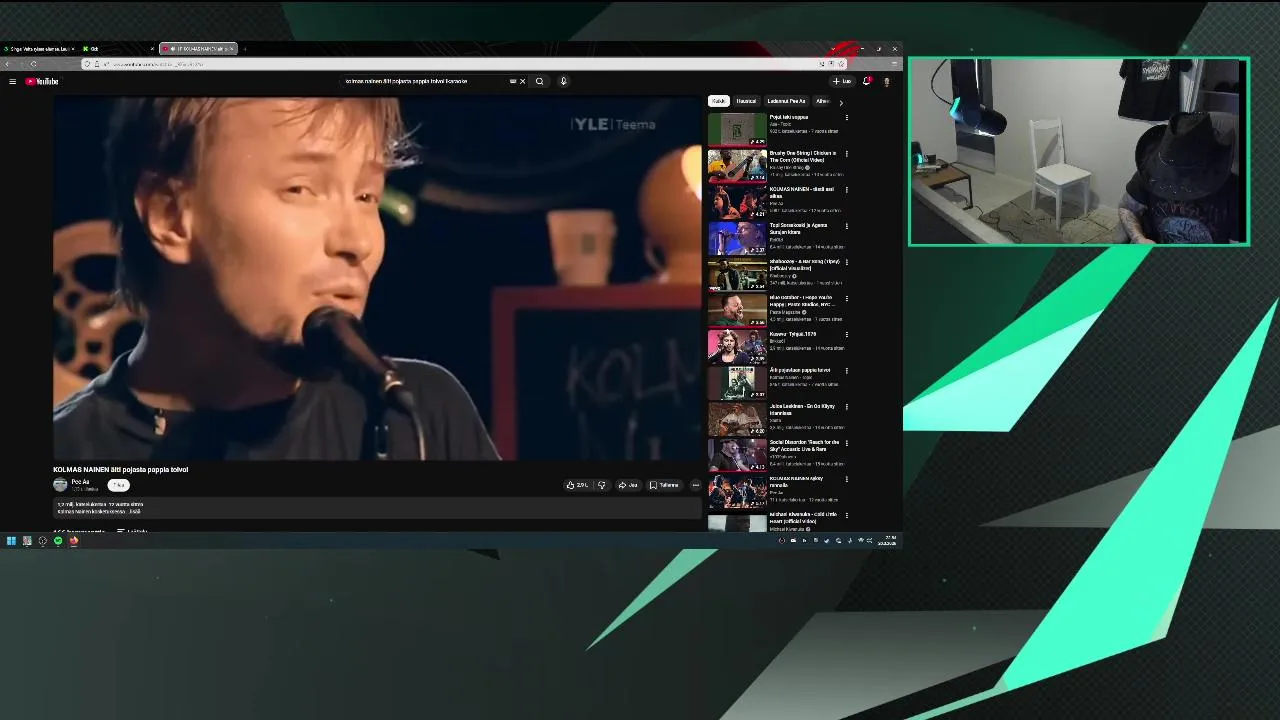Open options menu for Social Distortion video
Screen dimensions: 1280x720
[847, 443]
